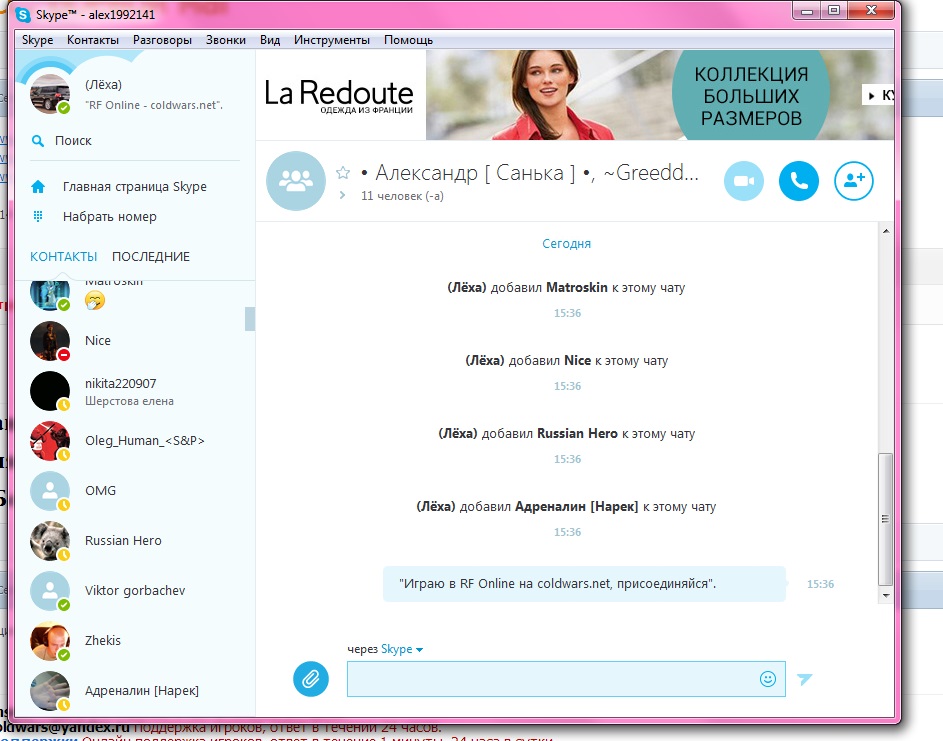
Task: Select the nikita220907 contact name
Action: click(120, 384)
